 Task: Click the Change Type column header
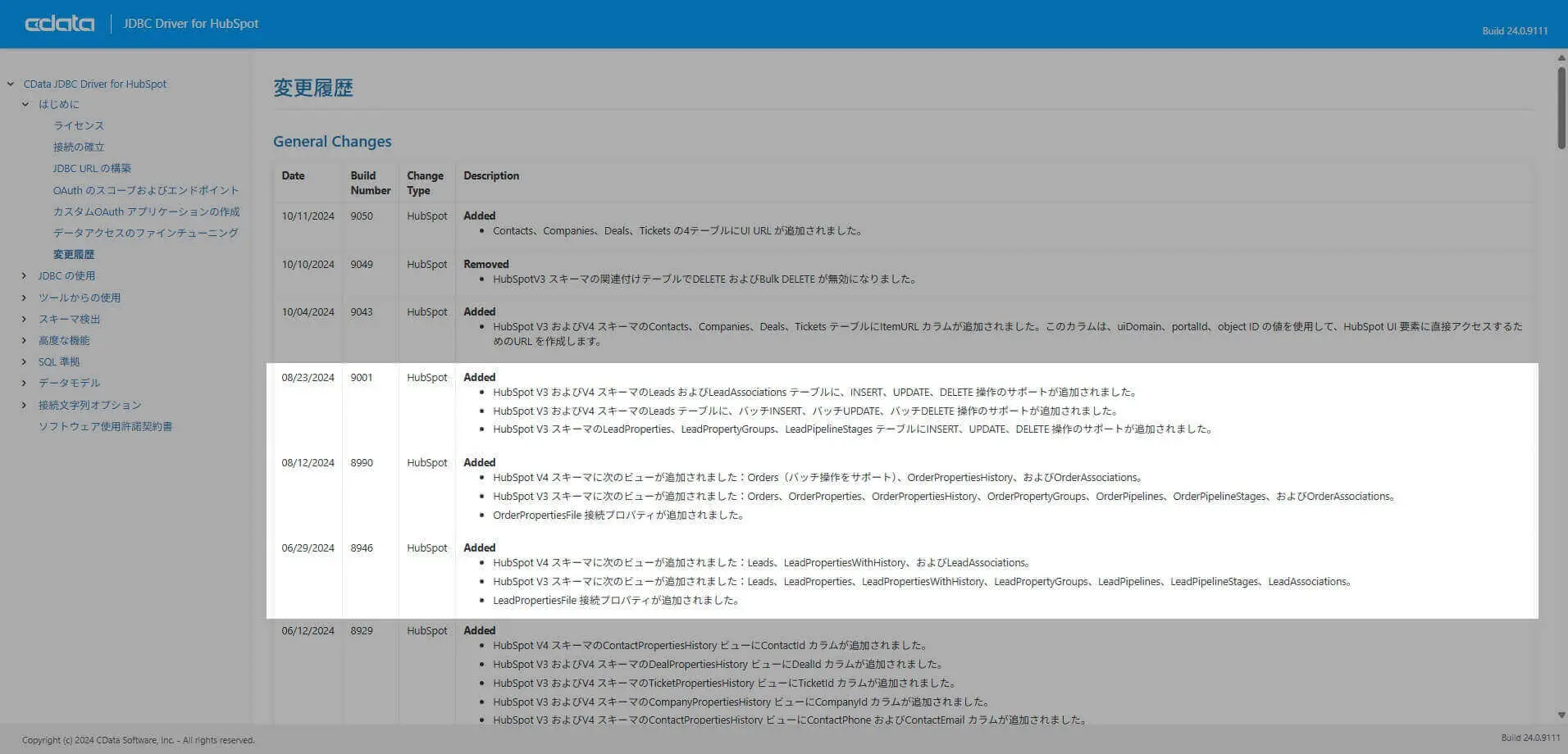(425, 183)
